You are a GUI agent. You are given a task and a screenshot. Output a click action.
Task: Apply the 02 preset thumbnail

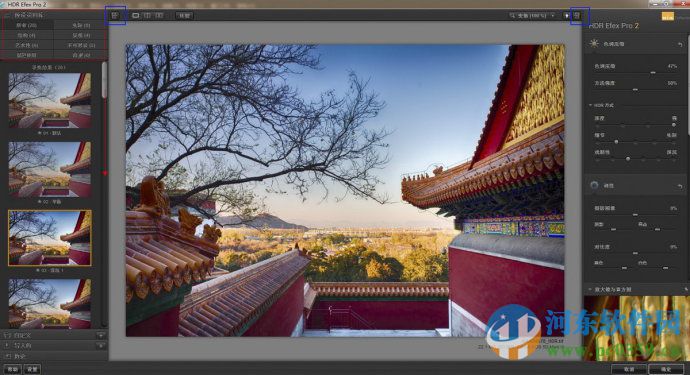(50, 169)
